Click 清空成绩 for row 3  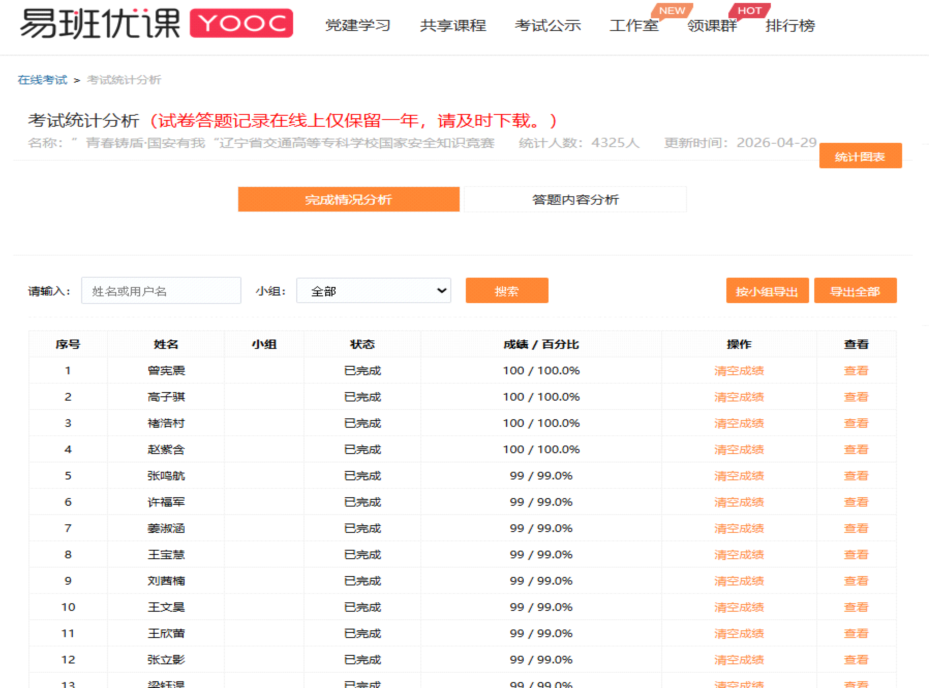(x=739, y=423)
